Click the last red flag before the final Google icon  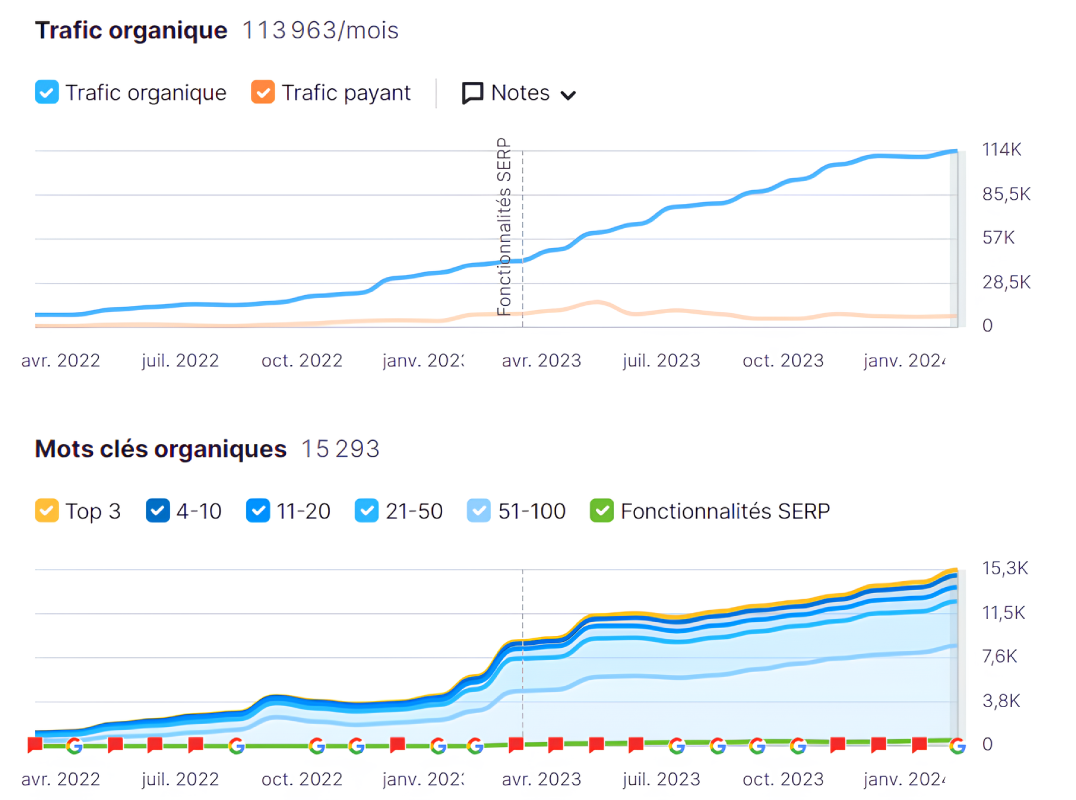click(919, 745)
